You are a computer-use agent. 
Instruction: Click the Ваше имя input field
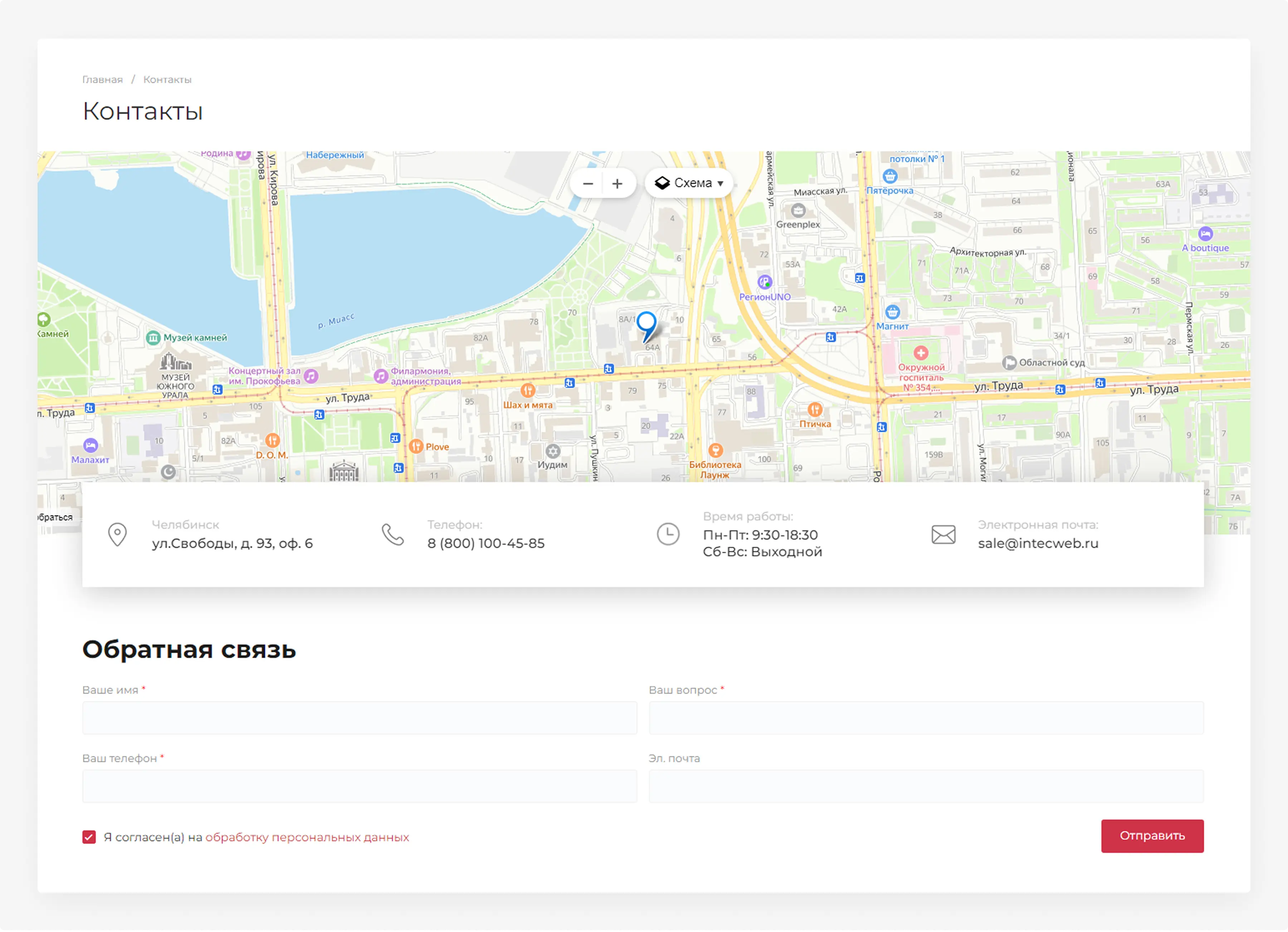coord(360,718)
